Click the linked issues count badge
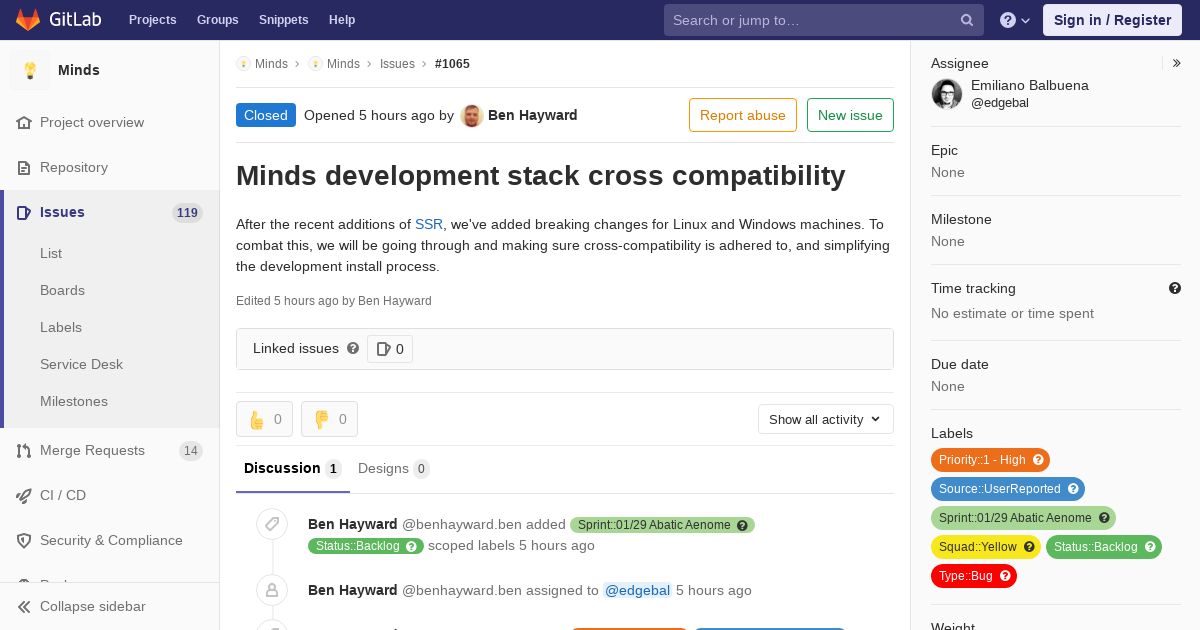The width and height of the screenshot is (1200, 630). (x=390, y=349)
